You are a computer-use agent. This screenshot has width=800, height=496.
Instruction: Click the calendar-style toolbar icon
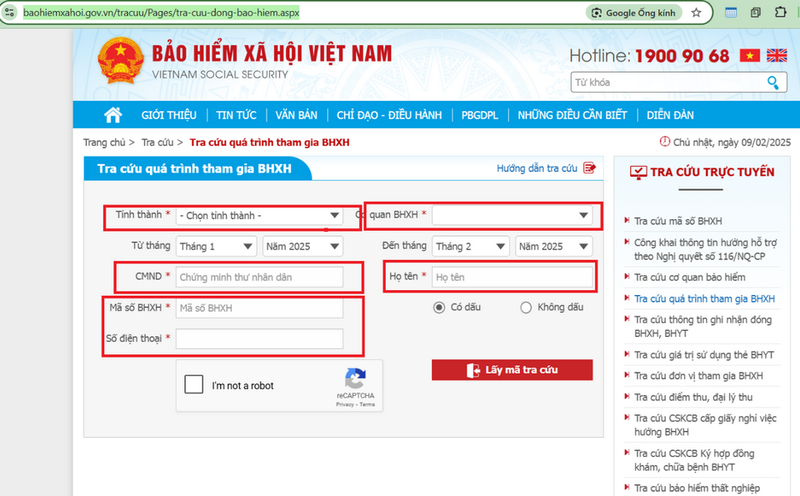731,12
